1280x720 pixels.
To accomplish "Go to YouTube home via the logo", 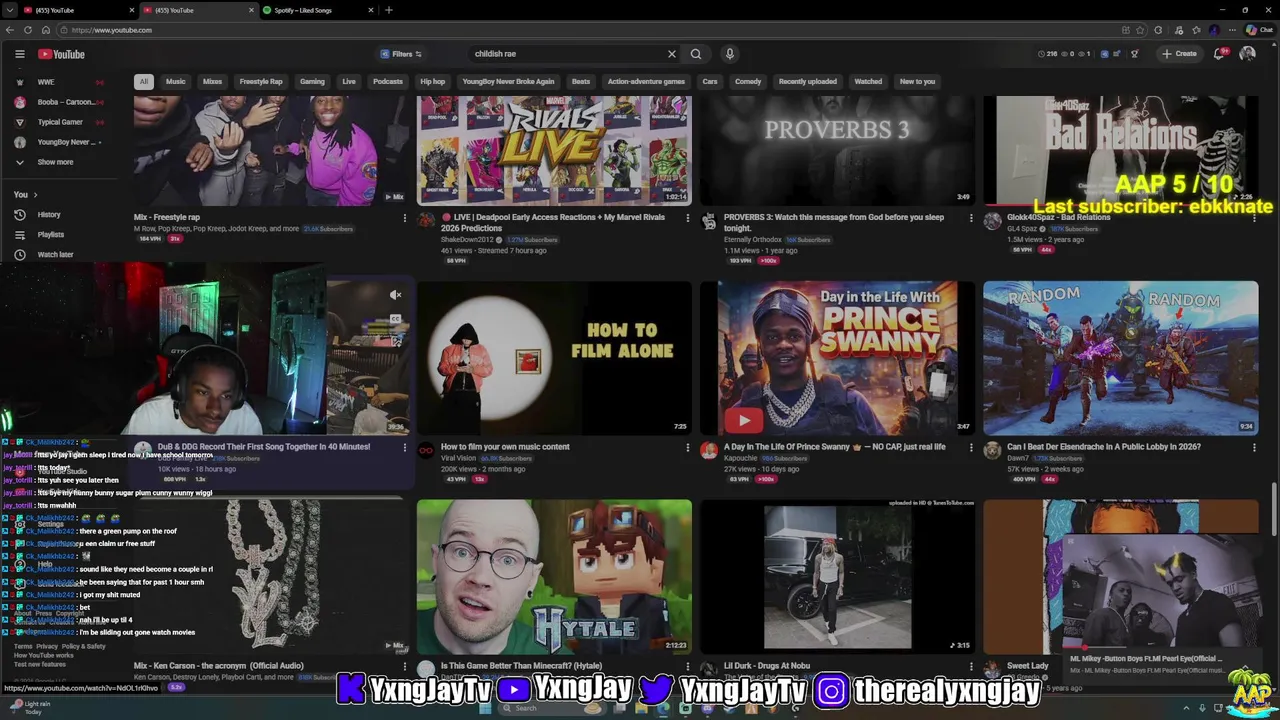I will point(62,54).
